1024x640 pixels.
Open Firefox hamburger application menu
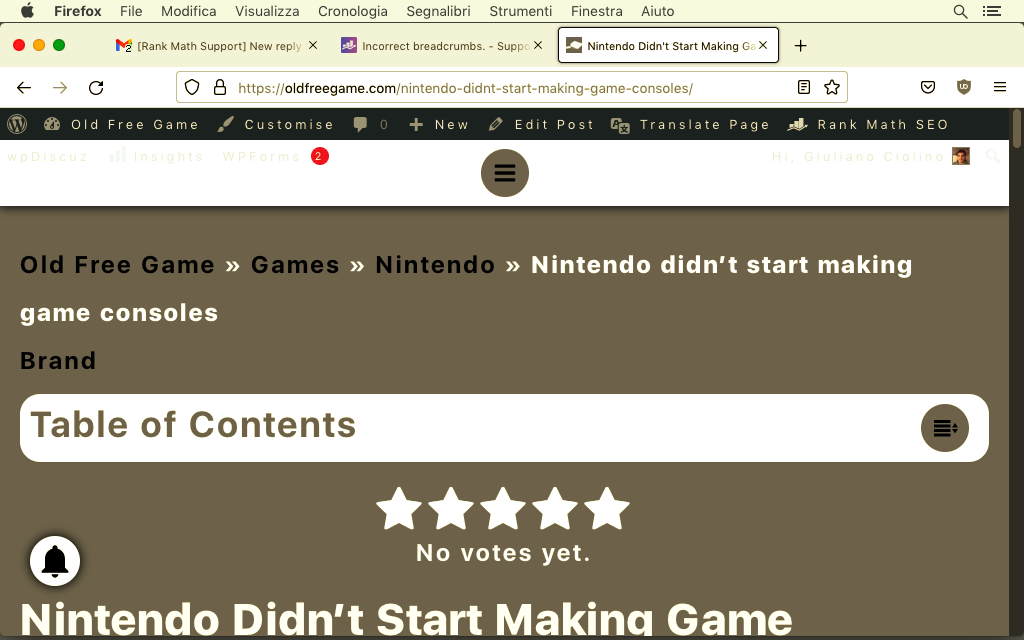pyautogui.click(x=1000, y=88)
